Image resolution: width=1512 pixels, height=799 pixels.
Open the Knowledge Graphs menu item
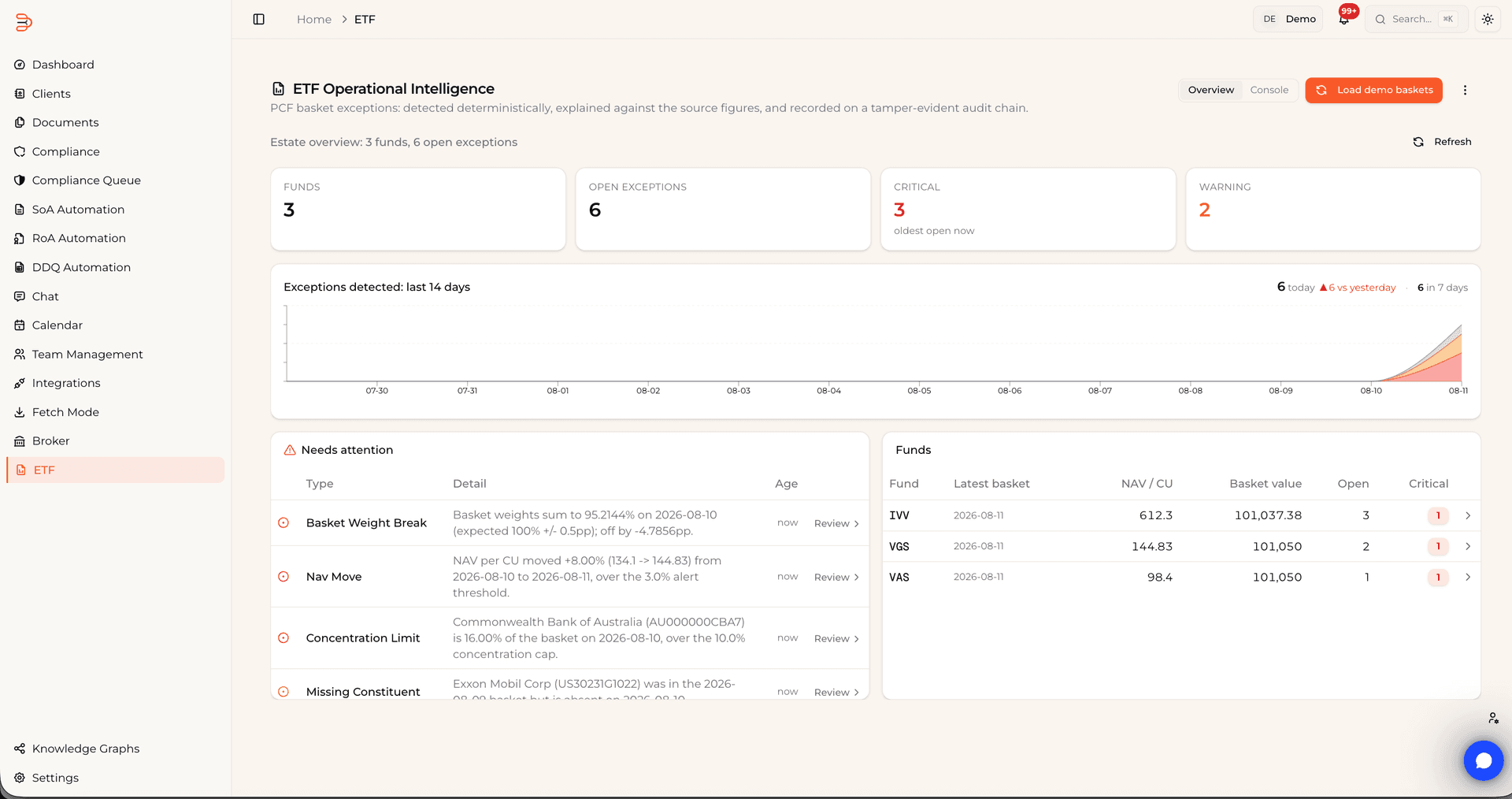click(115, 749)
